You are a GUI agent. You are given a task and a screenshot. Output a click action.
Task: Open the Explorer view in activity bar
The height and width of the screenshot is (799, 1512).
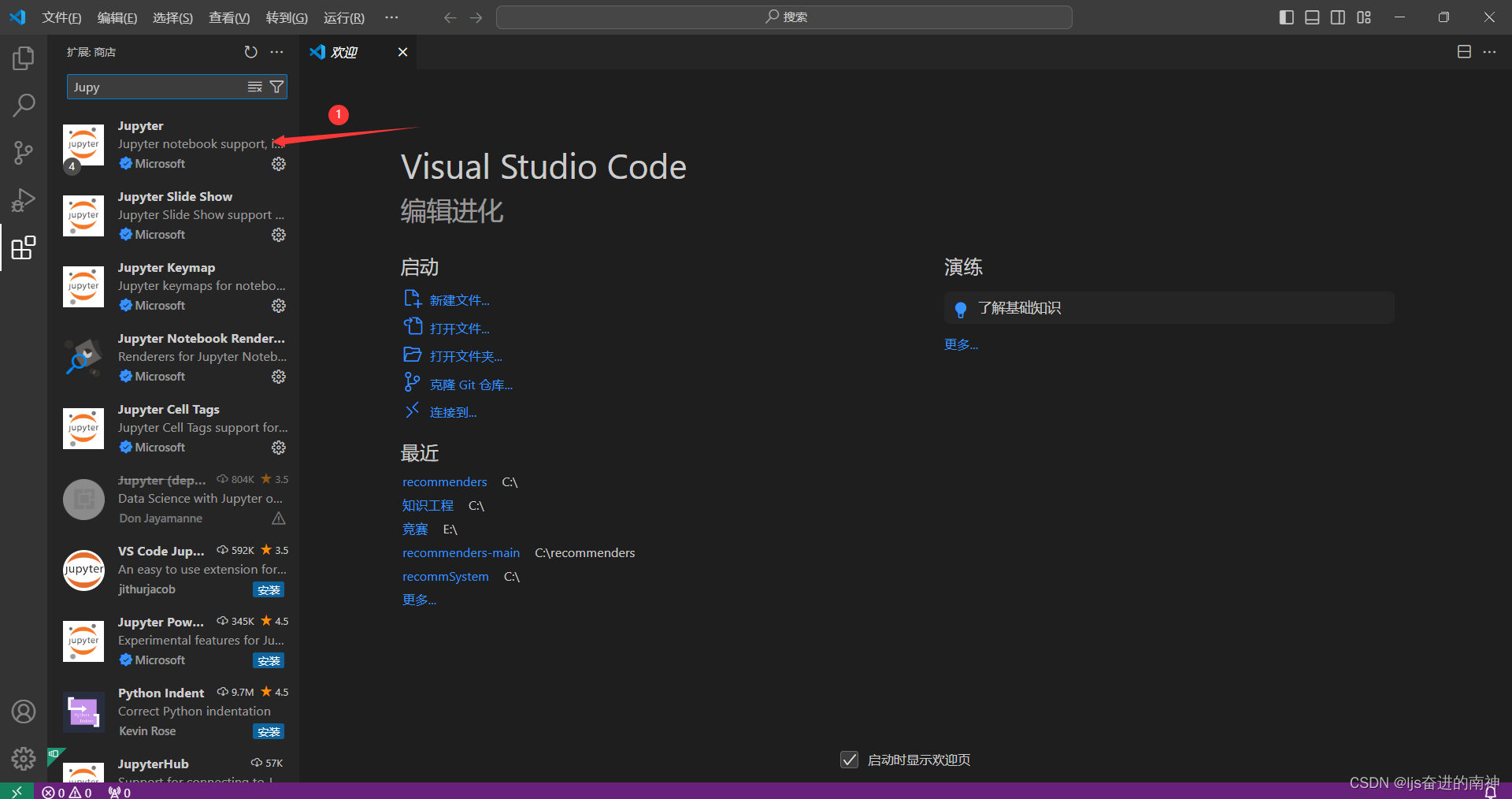pyautogui.click(x=24, y=58)
